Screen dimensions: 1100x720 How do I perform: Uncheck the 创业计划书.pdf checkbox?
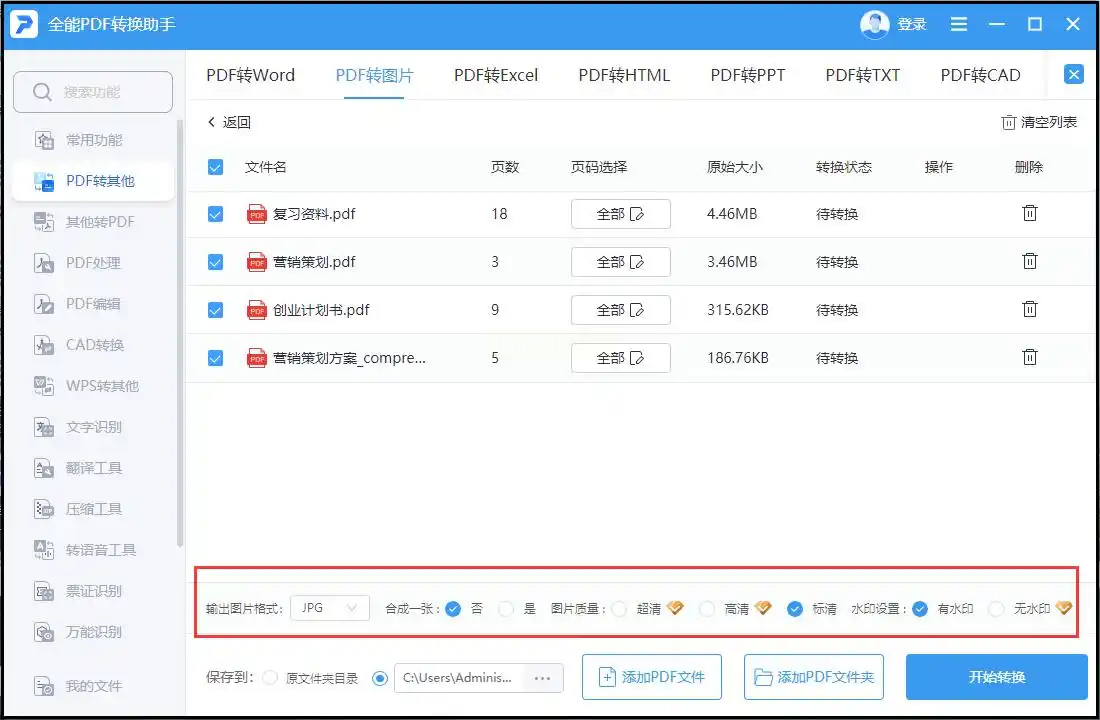[x=215, y=310]
